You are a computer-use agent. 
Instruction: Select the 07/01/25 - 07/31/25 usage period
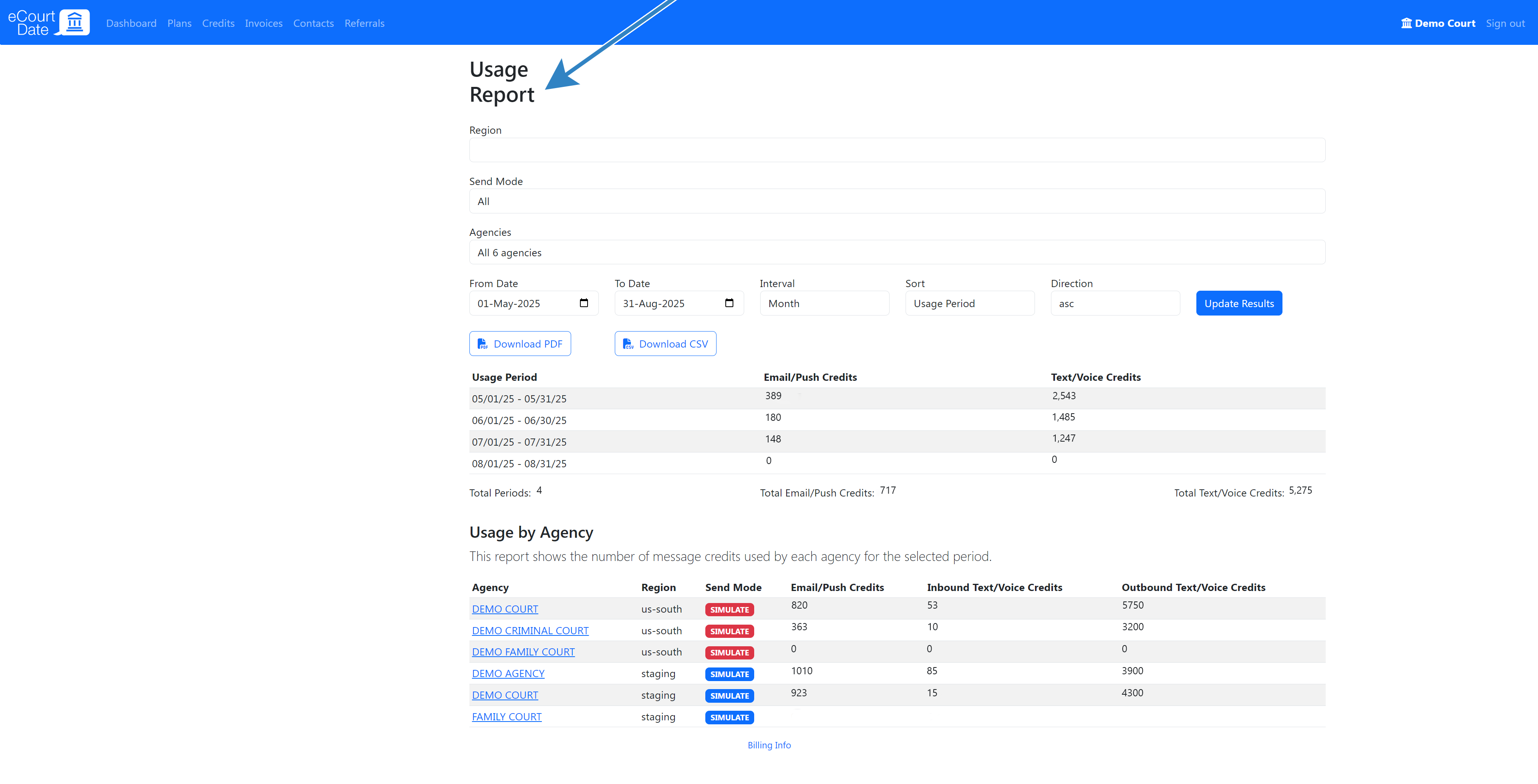pos(519,442)
